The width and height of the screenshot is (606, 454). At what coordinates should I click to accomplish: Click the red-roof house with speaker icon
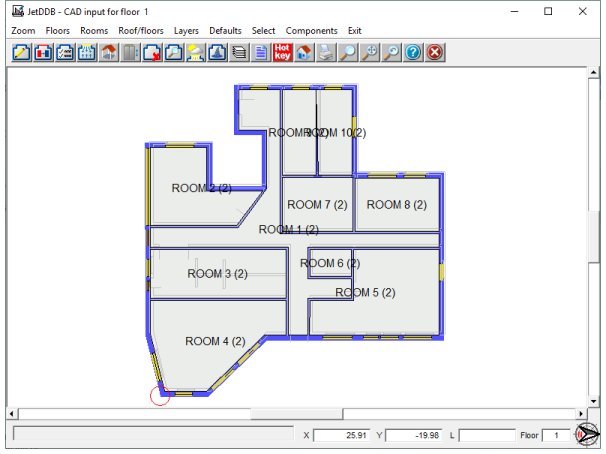click(x=109, y=52)
